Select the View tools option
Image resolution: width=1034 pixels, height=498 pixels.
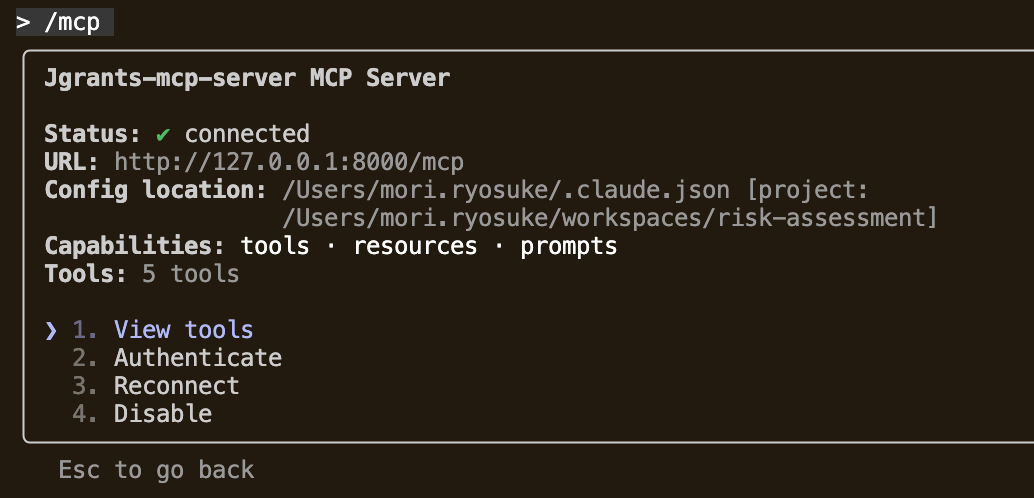coord(183,330)
